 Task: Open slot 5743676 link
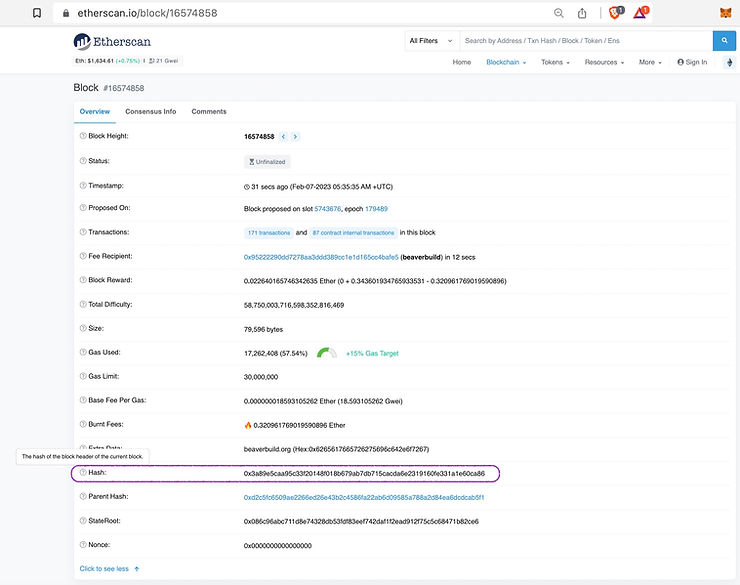[328, 209]
